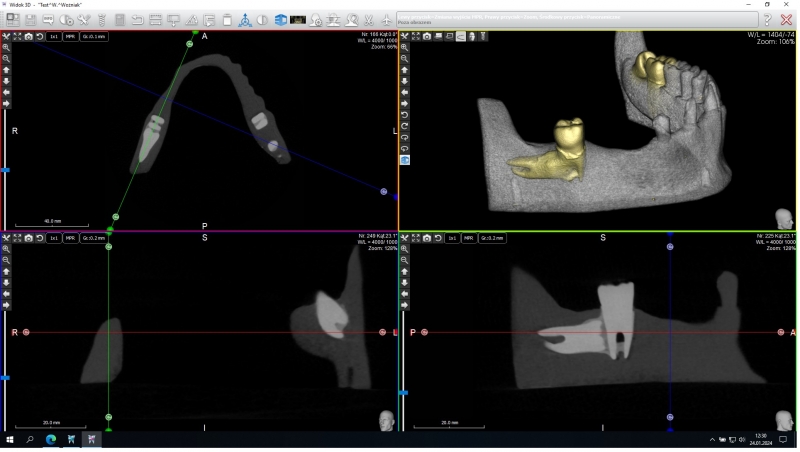Image resolution: width=800 pixels, height=452 pixels.
Task: Select the scissors cut tool in main toolbar
Action: (368, 19)
